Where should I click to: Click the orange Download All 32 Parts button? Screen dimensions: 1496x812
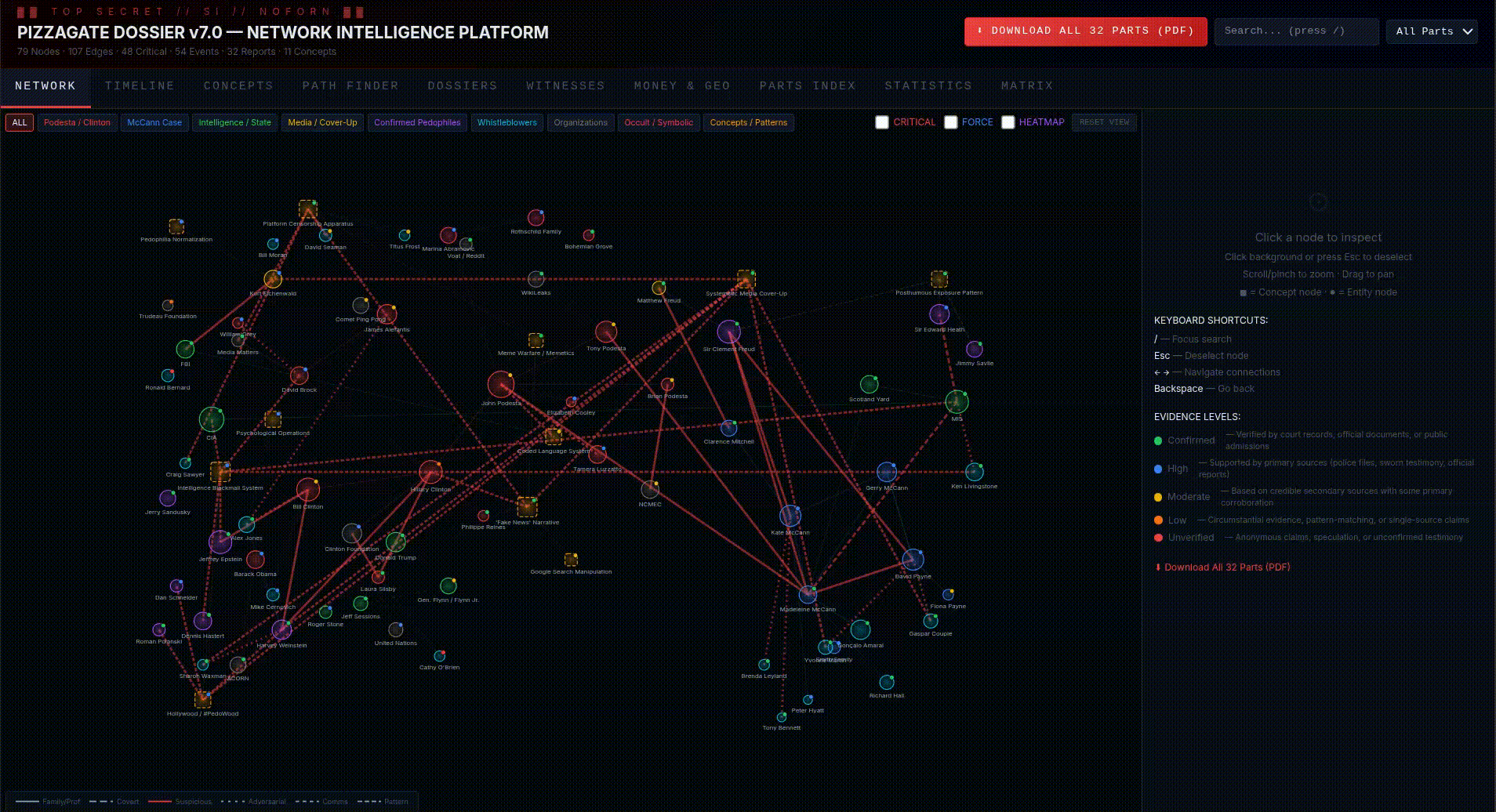coord(1085,31)
